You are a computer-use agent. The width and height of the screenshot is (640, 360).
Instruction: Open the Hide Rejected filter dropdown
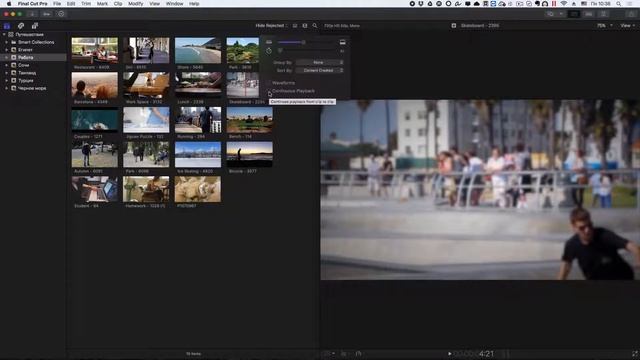[271, 26]
